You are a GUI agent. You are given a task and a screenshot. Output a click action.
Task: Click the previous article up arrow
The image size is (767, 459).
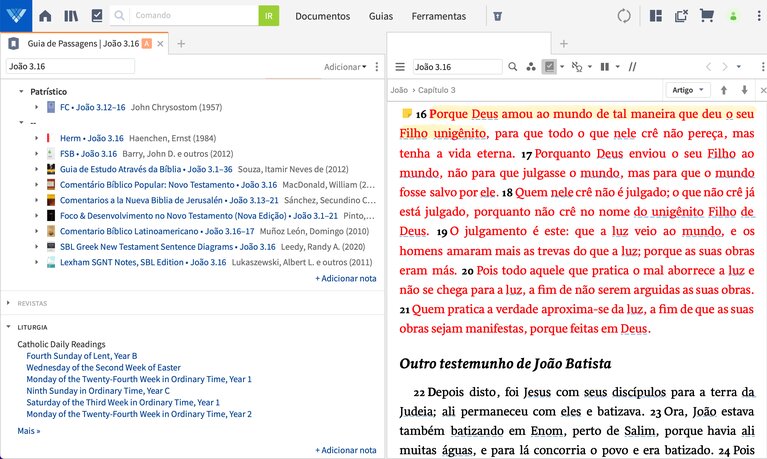pyautogui.click(x=723, y=90)
